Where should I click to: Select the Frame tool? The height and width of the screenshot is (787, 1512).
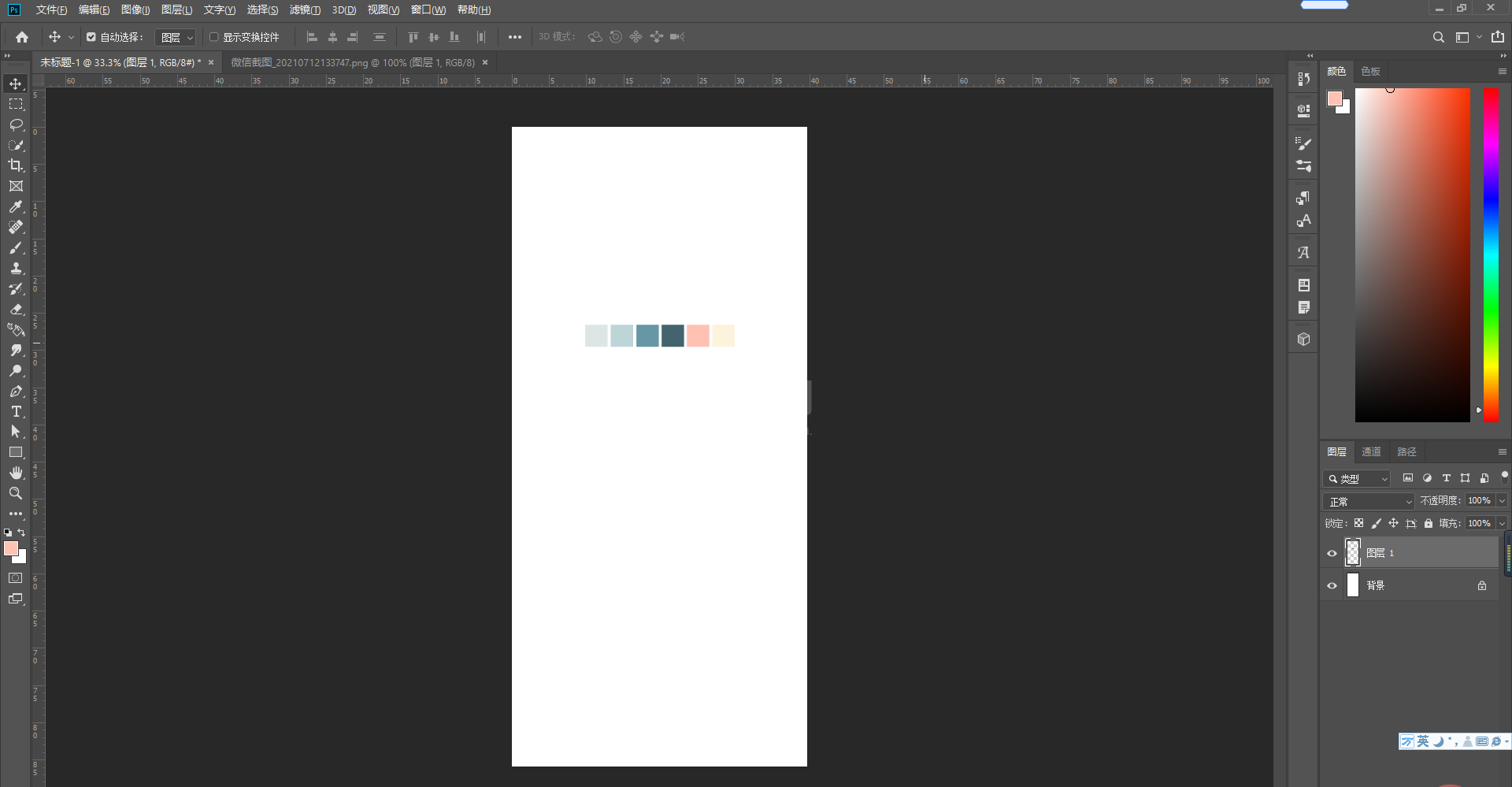pos(16,186)
